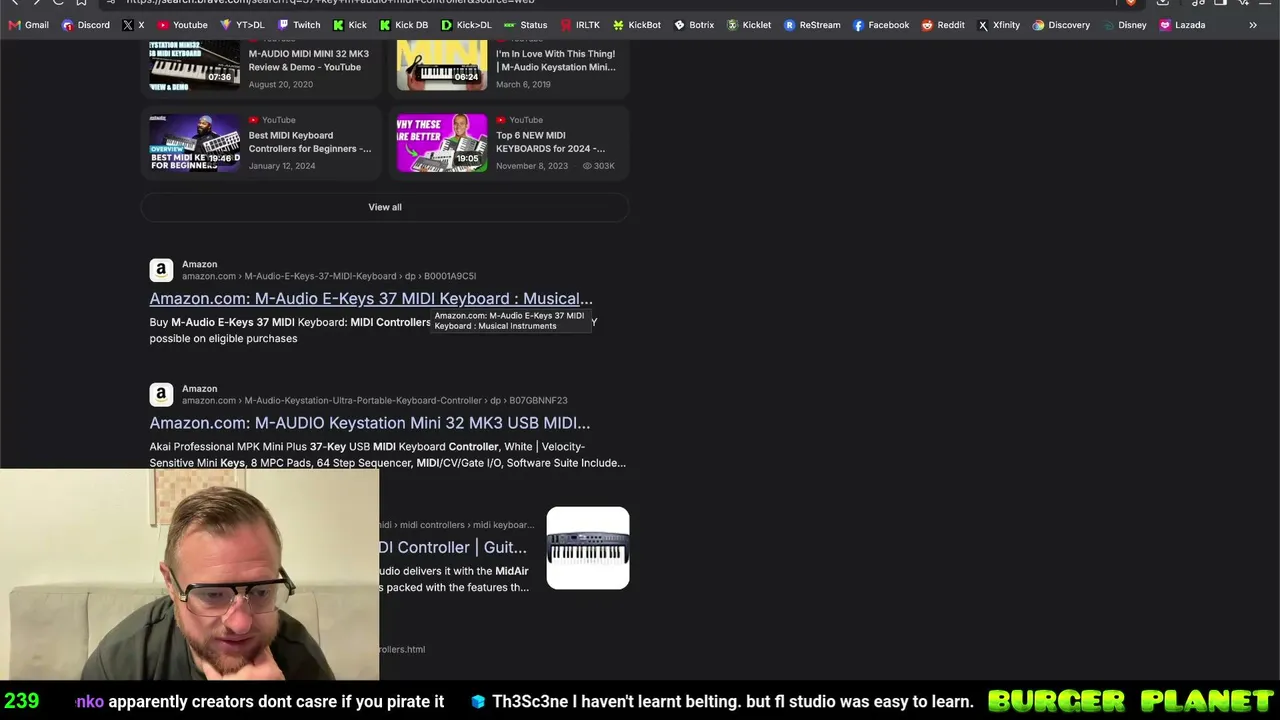Click the 'March 6, 2019' video date
The width and height of the screenshot is (1280, 720).
[523, 84]
